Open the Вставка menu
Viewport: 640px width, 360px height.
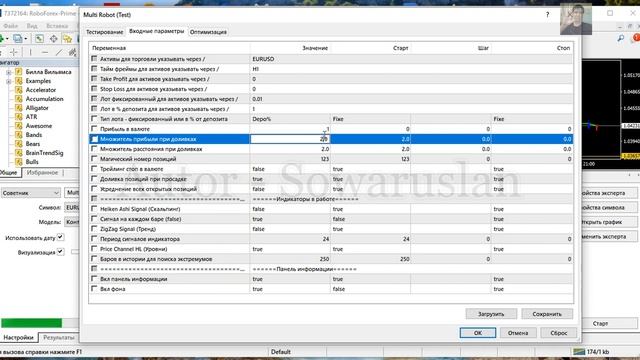tap(57, 26)
